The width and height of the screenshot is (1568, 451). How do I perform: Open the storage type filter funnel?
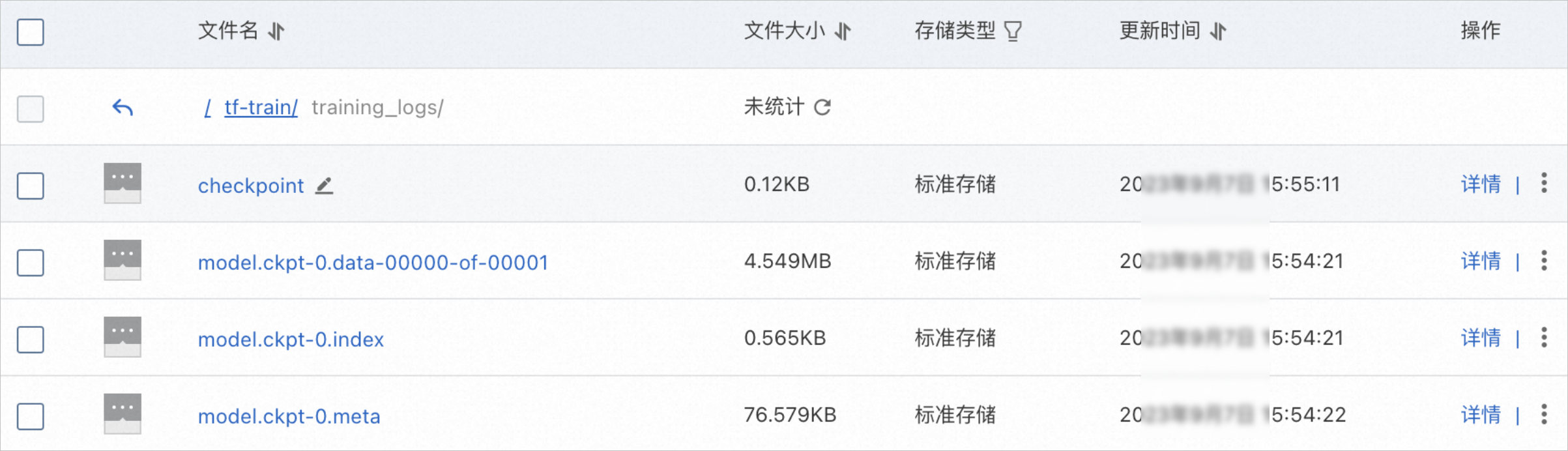pos(1013,31)
